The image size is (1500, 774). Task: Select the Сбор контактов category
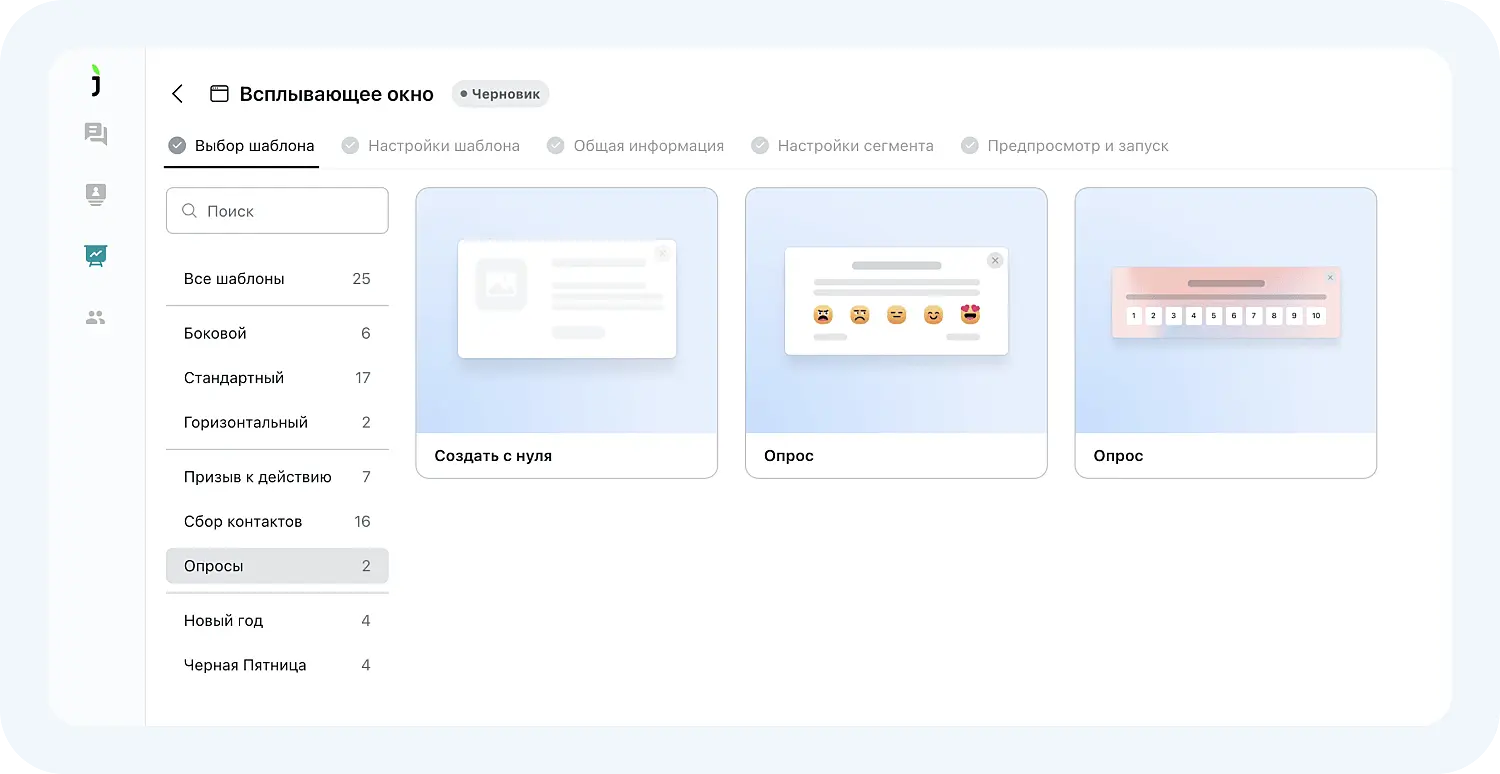(277, 521)
